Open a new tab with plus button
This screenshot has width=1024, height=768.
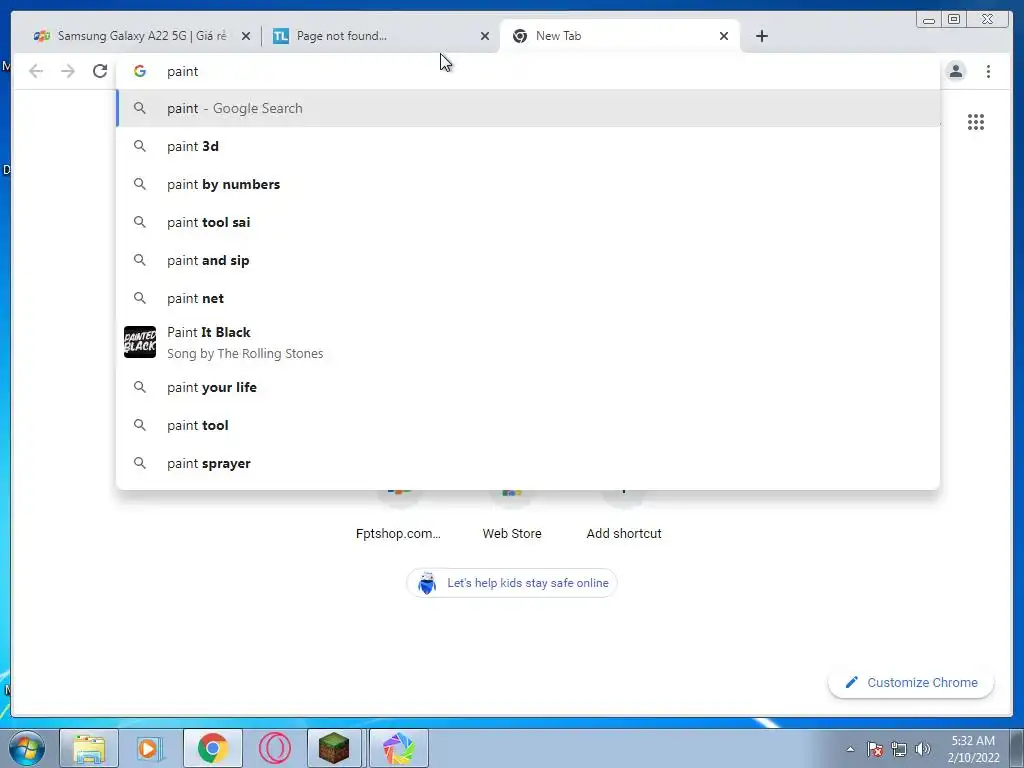tap(761, 36)
